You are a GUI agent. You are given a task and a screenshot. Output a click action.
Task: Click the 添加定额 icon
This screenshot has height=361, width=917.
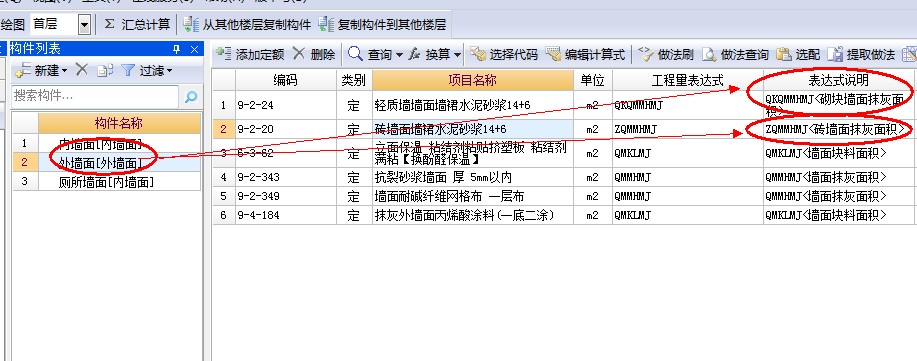(223, 54)
